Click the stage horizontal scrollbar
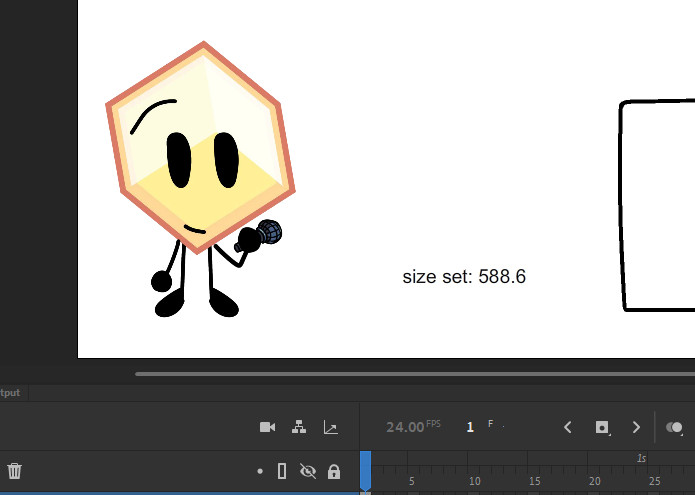This screenshot has width=695, height=495. (x=415, y=374)
